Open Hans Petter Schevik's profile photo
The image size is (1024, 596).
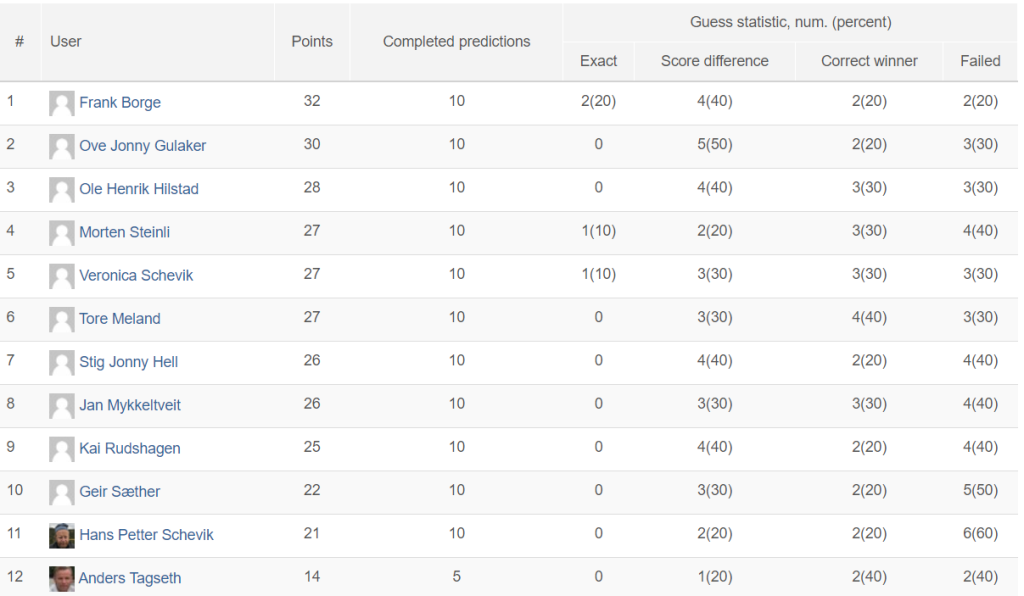61,535
